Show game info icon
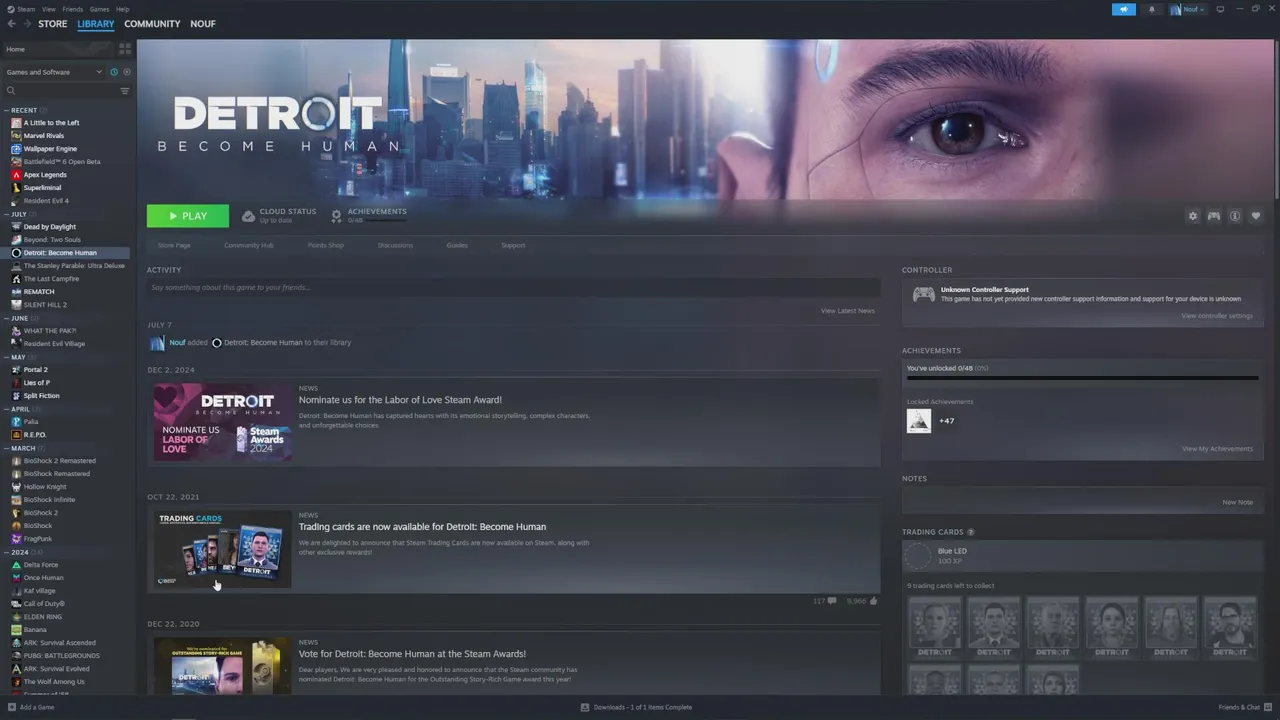The image size is (1280, 720). pos(1235,216)
